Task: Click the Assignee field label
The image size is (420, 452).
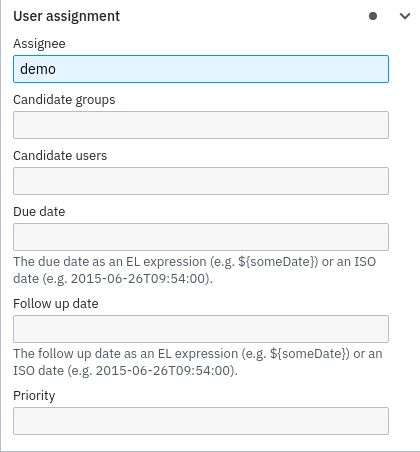Action: click(x=39, y=44)
